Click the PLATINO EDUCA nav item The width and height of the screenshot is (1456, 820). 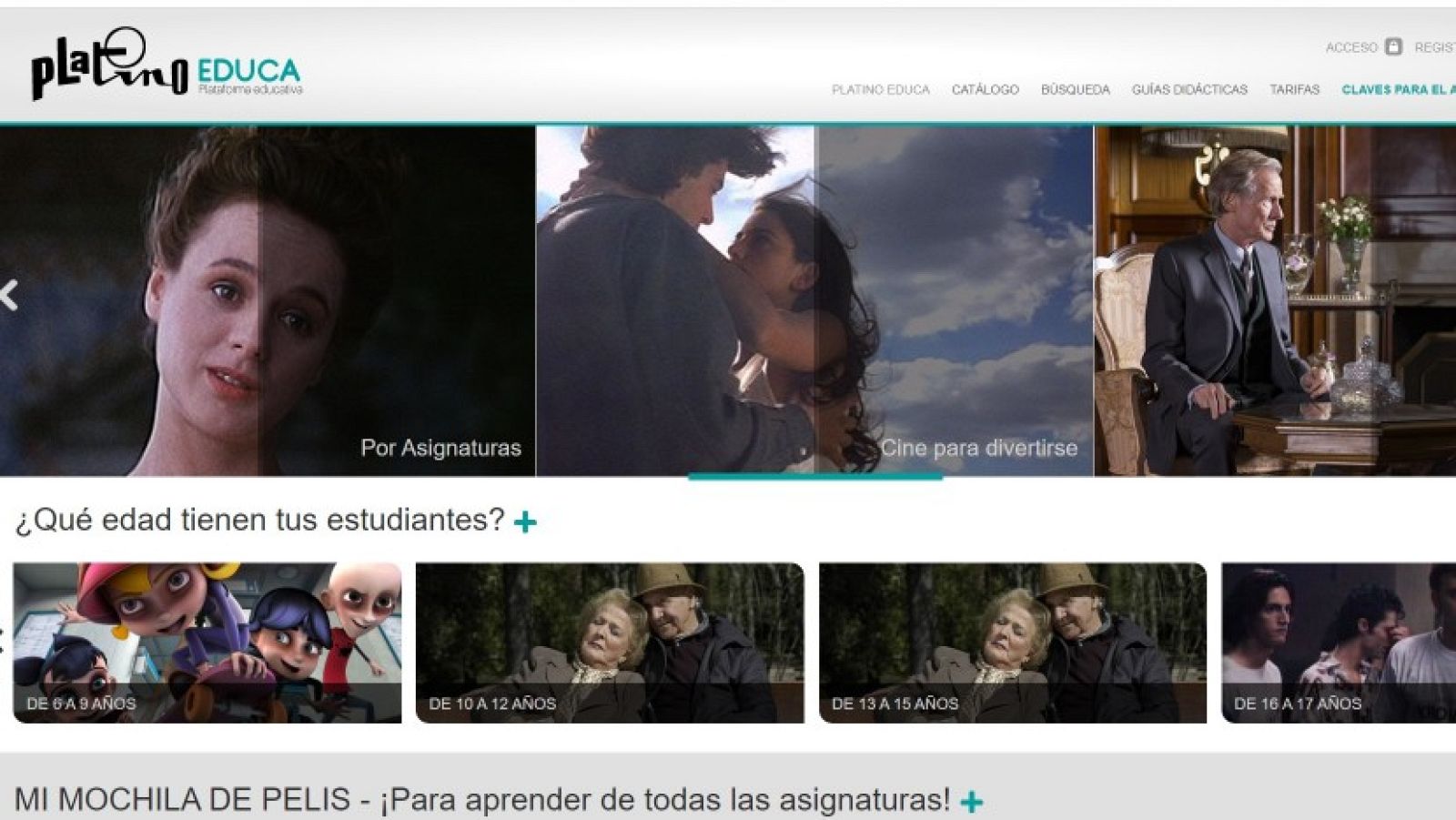coord(879,89)
